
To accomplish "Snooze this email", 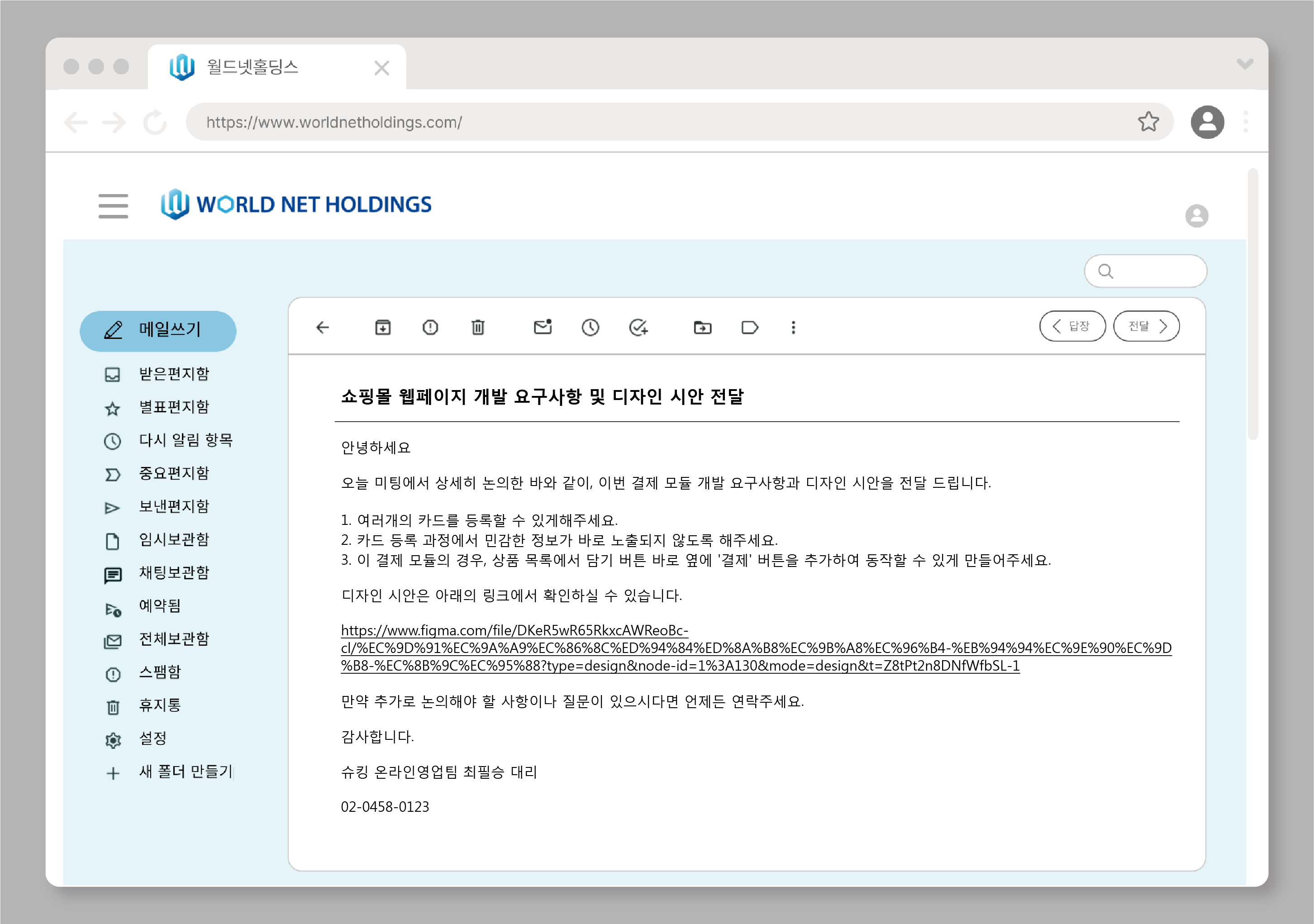I will point(590,328).
